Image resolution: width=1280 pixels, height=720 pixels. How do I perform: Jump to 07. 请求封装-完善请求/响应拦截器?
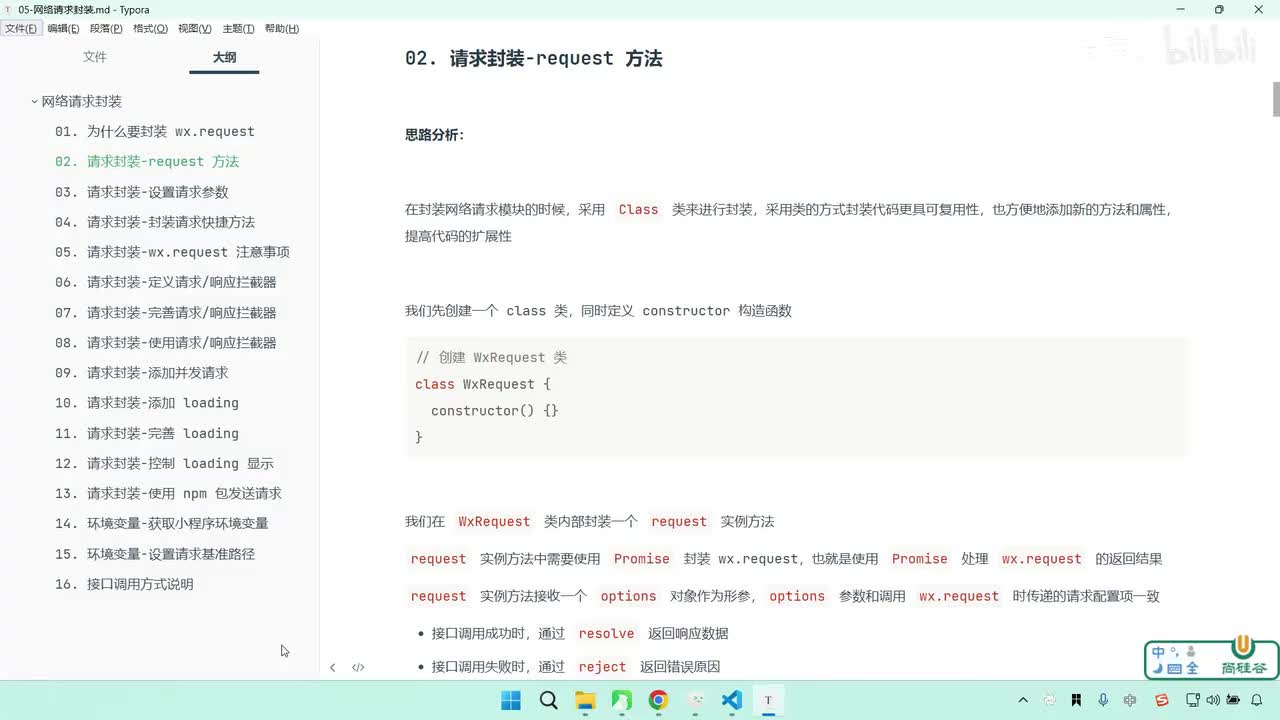pos(166,312)
